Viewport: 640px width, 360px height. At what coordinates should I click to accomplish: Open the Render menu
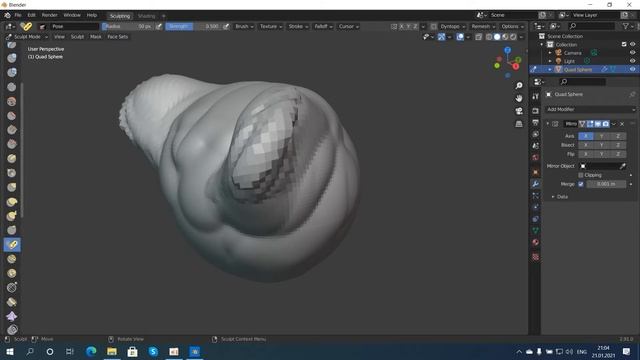coord(49,15)
